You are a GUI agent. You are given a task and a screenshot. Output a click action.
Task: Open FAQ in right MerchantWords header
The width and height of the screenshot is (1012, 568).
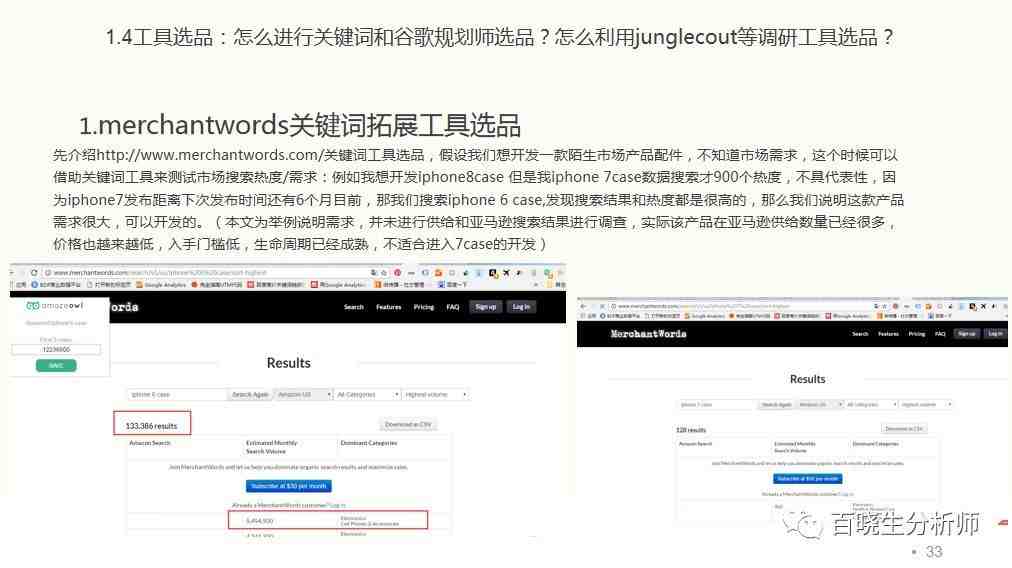point(940,334)
